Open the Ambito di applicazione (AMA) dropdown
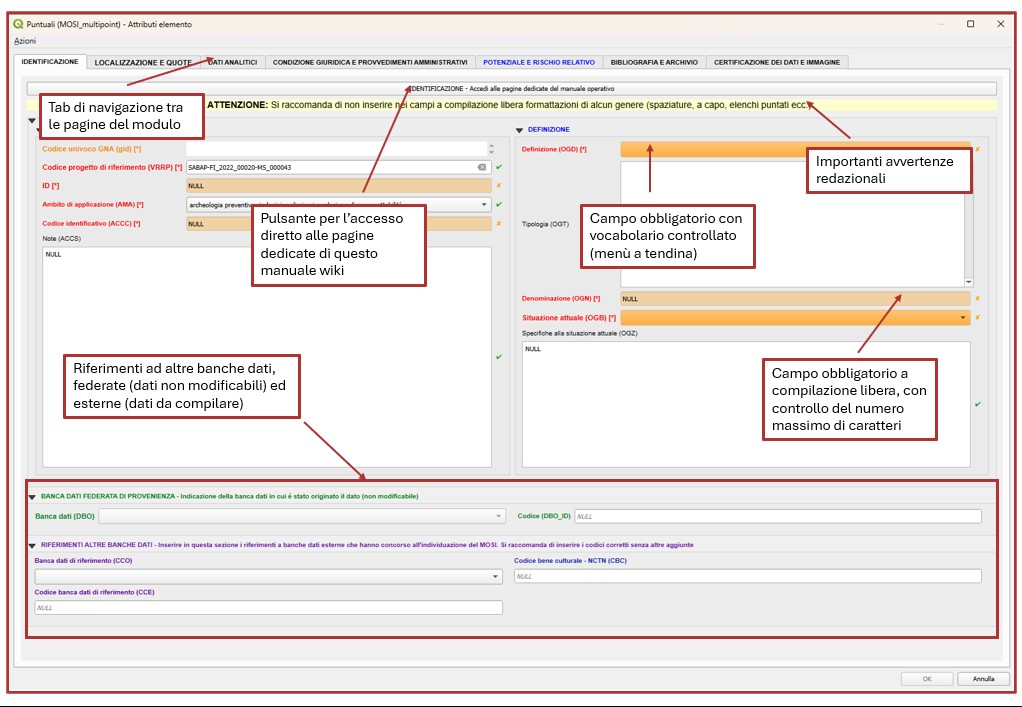Screen dimensions: 1022x707 (x=484, y=205)
